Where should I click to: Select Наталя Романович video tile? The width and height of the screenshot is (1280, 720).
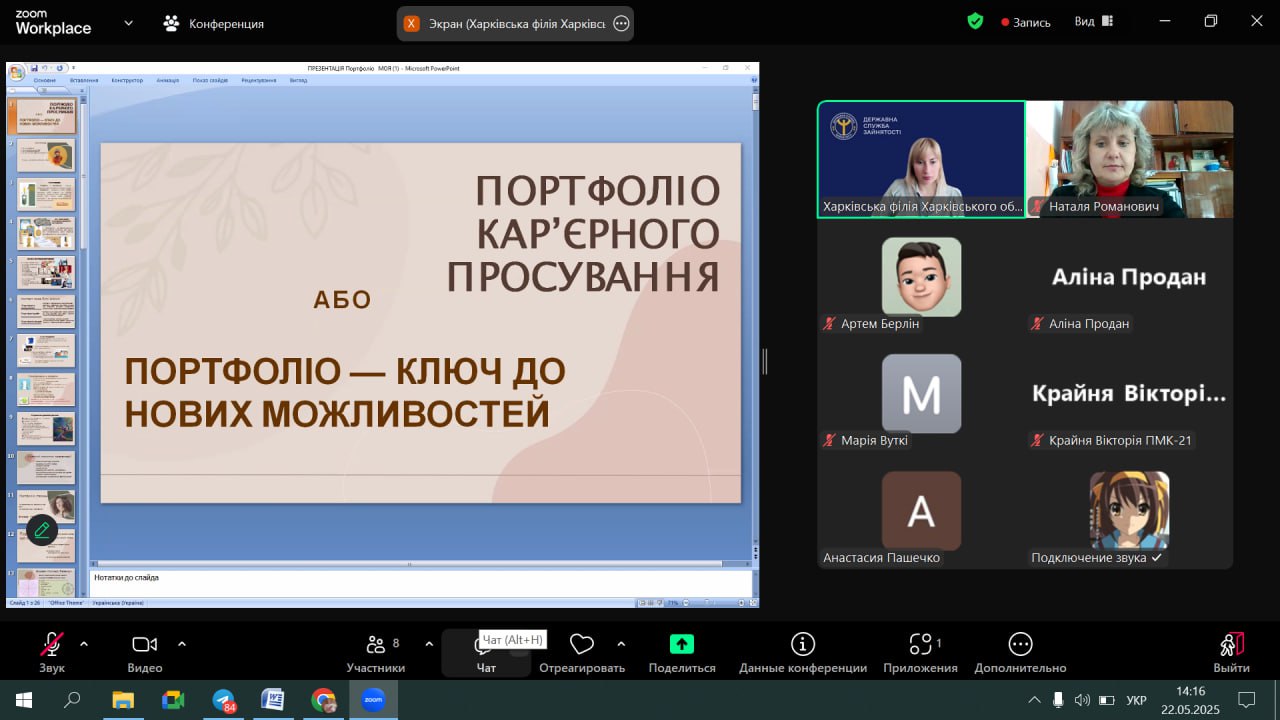1129,159
